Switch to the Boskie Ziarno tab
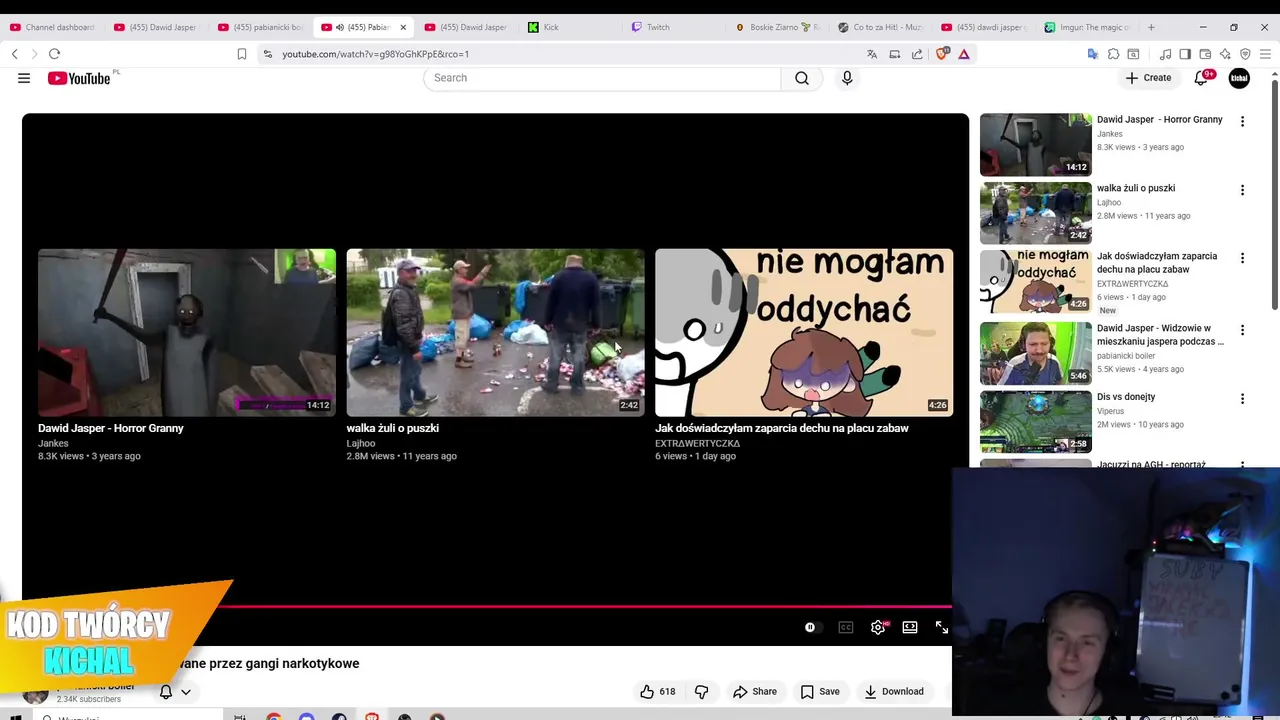Screen dimensions: 1280x720 click(x=778, y=27)
